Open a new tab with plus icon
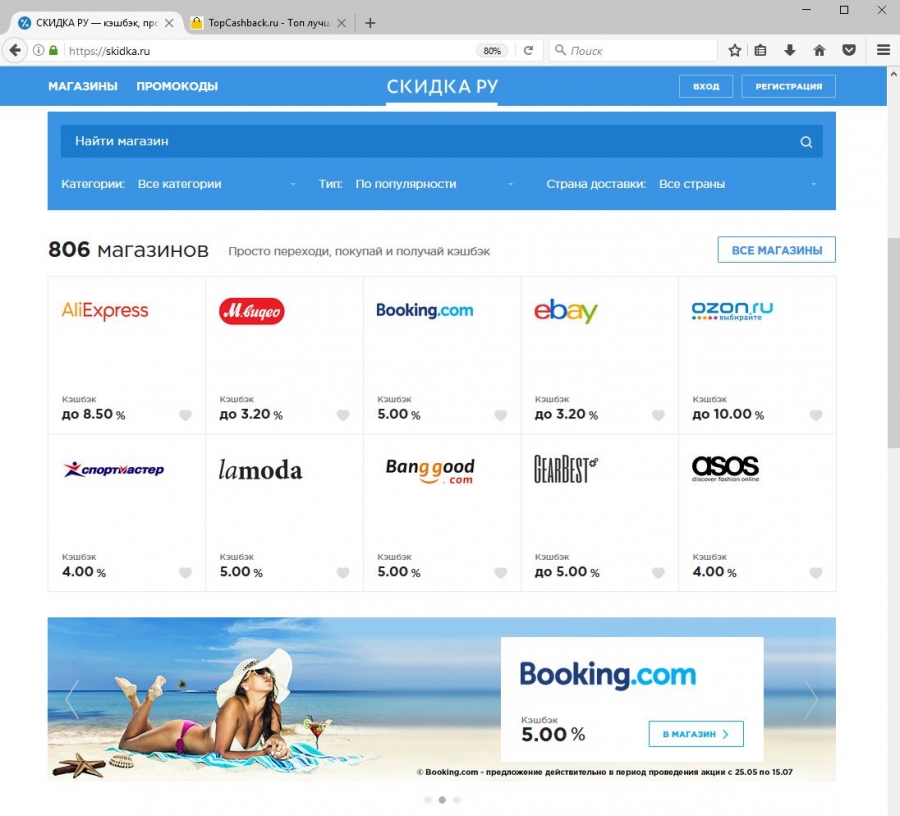The image size is (900, 816). [370, 23]
